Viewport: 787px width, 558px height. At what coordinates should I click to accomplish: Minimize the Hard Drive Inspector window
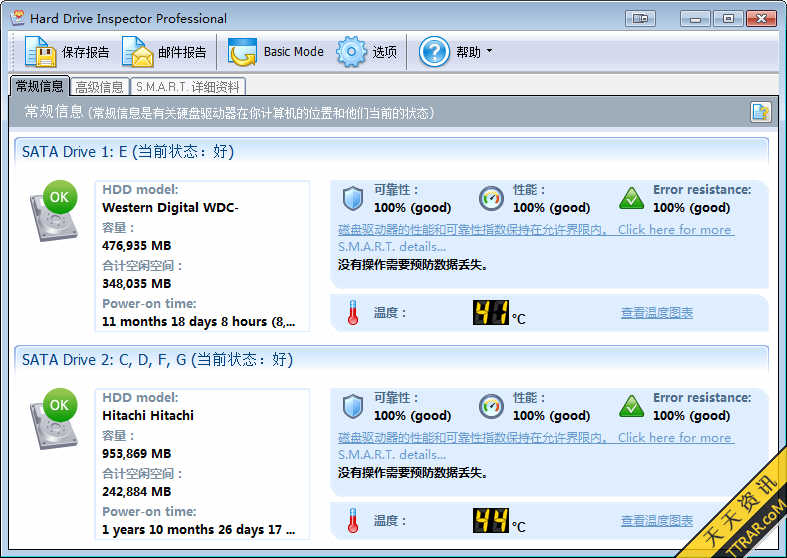[695, 19]
